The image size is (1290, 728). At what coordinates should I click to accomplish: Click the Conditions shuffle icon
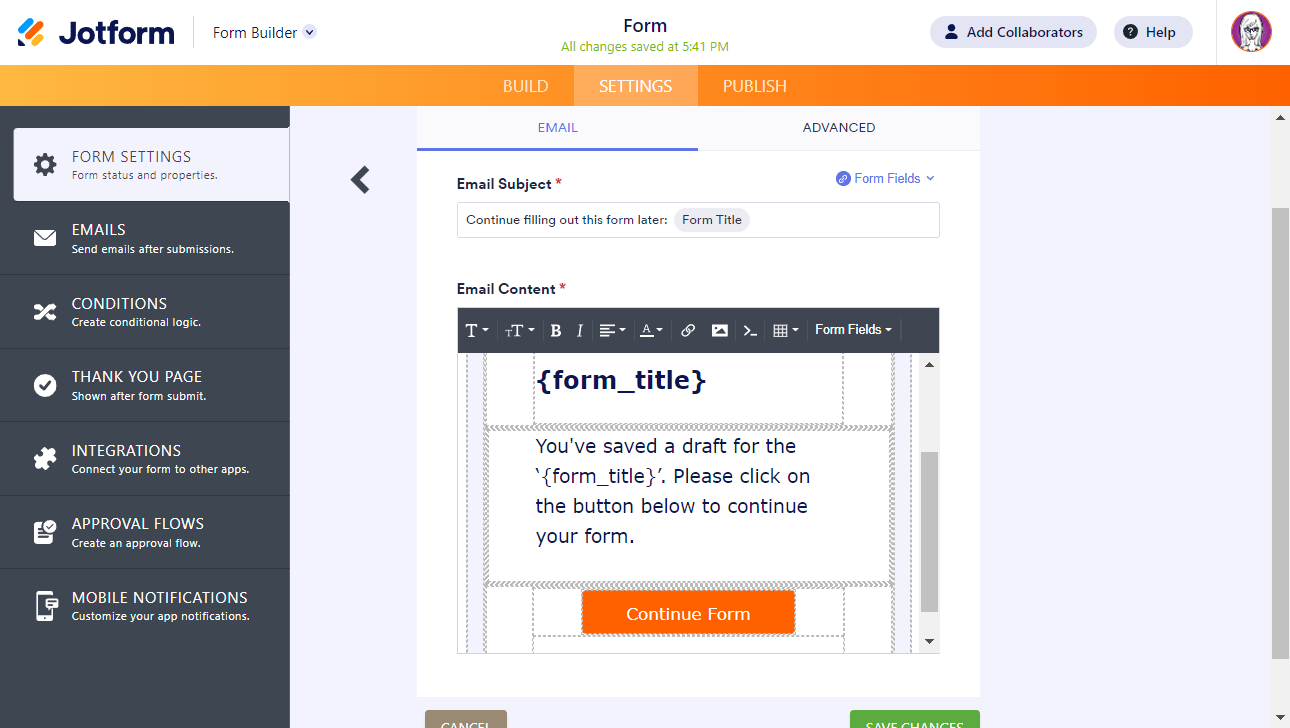tap(45, 312)
